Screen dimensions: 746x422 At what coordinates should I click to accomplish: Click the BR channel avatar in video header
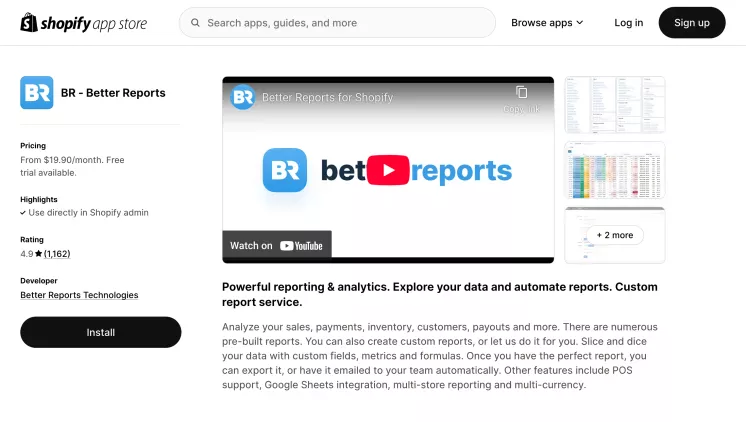coord(242,97)
